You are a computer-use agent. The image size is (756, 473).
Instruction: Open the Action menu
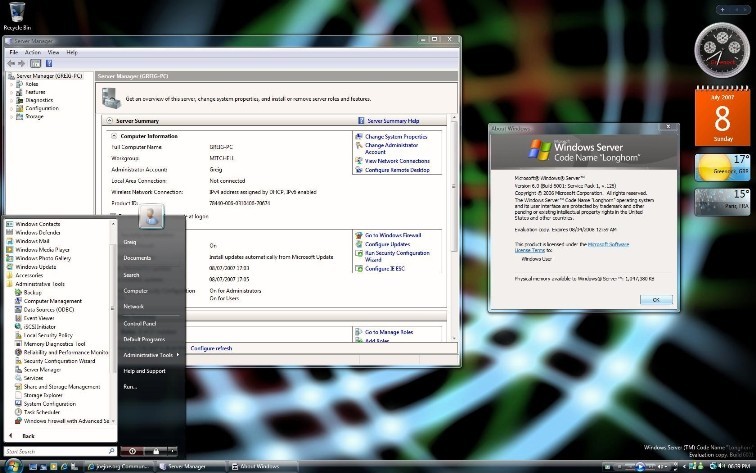[x=33, y=52]
